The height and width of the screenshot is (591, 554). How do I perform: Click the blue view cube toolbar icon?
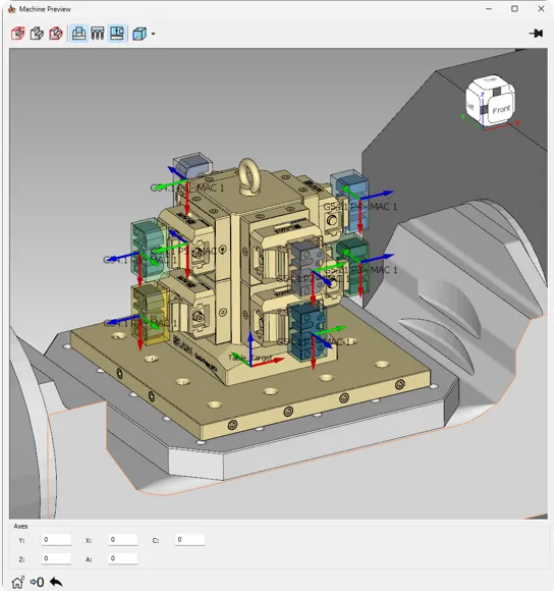(139, 34)
